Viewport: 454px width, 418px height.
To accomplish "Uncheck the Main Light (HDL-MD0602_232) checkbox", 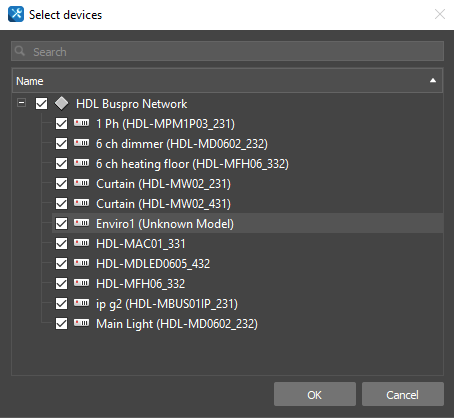I will pyautogui.click(x=61, y=324).
